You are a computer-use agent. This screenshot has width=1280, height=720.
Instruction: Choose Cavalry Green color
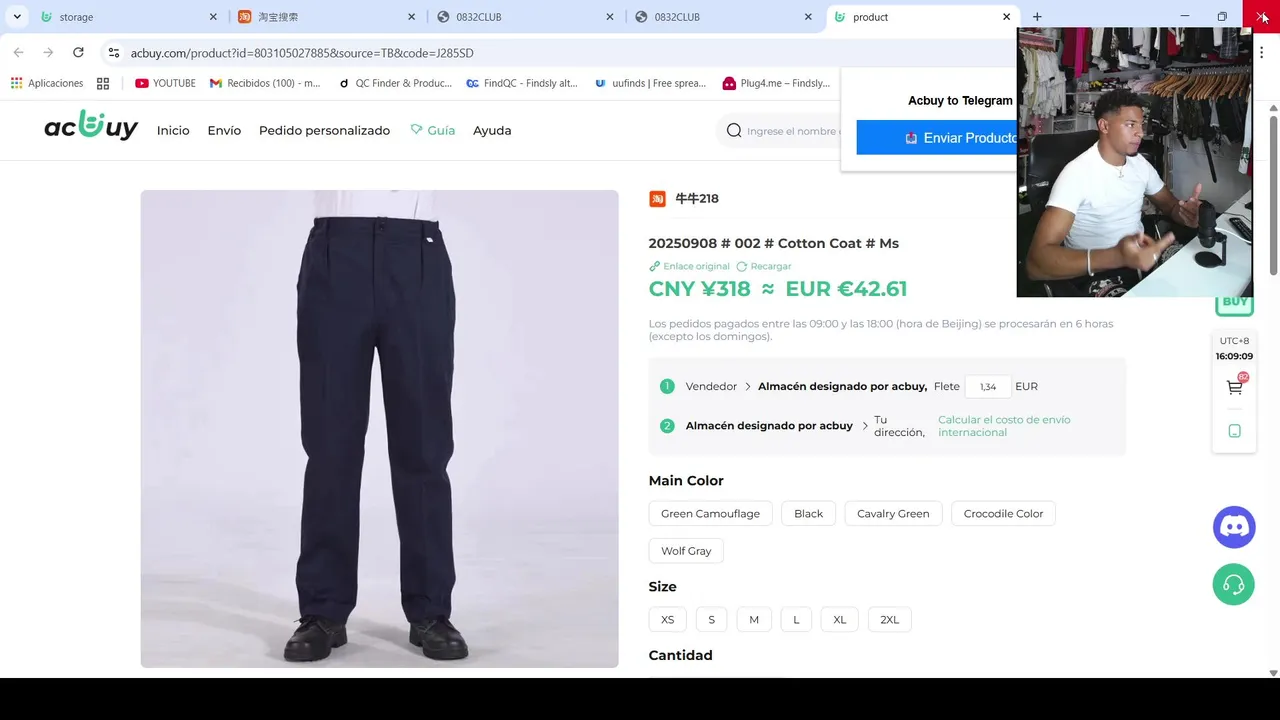coord(893,514)
